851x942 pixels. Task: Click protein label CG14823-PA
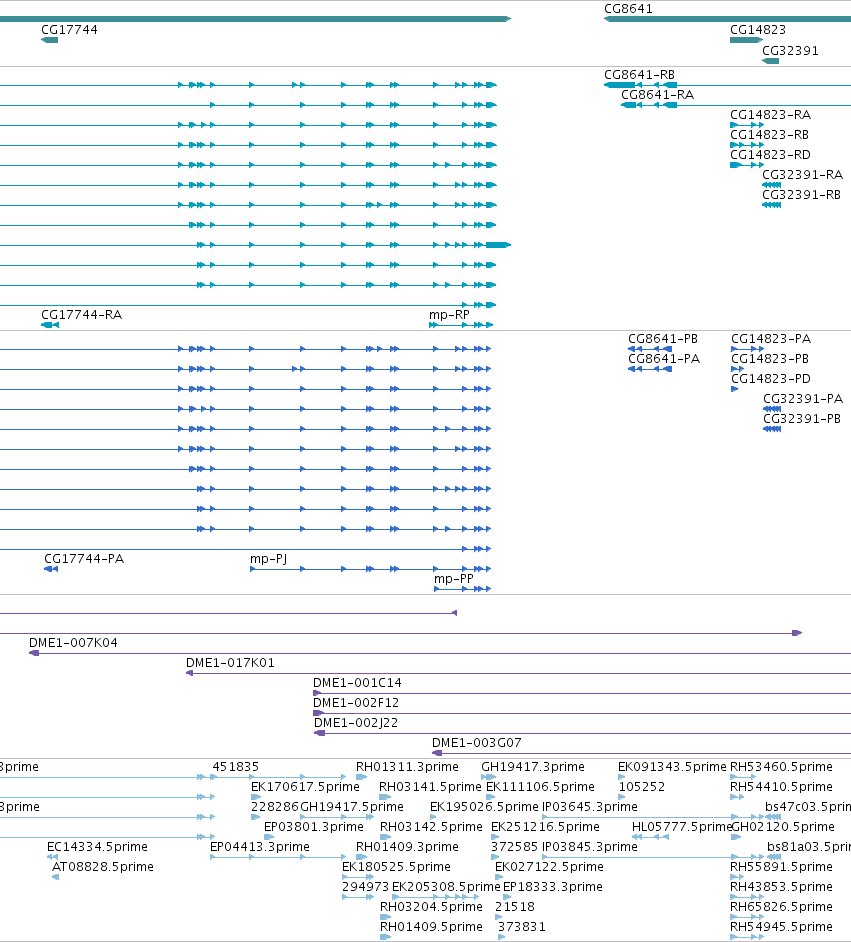point(771,339)
